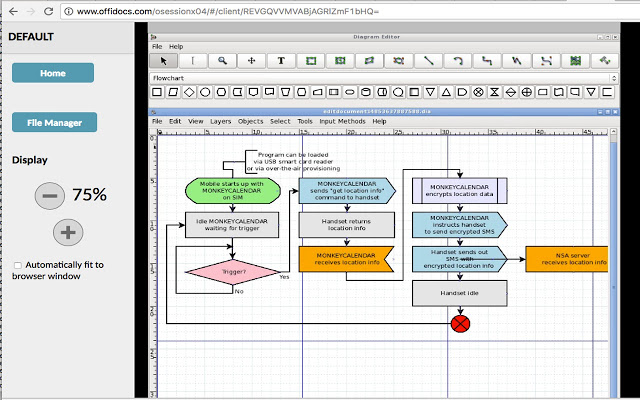Pick the diamond decision flowchart shape
640x400 pixels.
tap(188, 92)
